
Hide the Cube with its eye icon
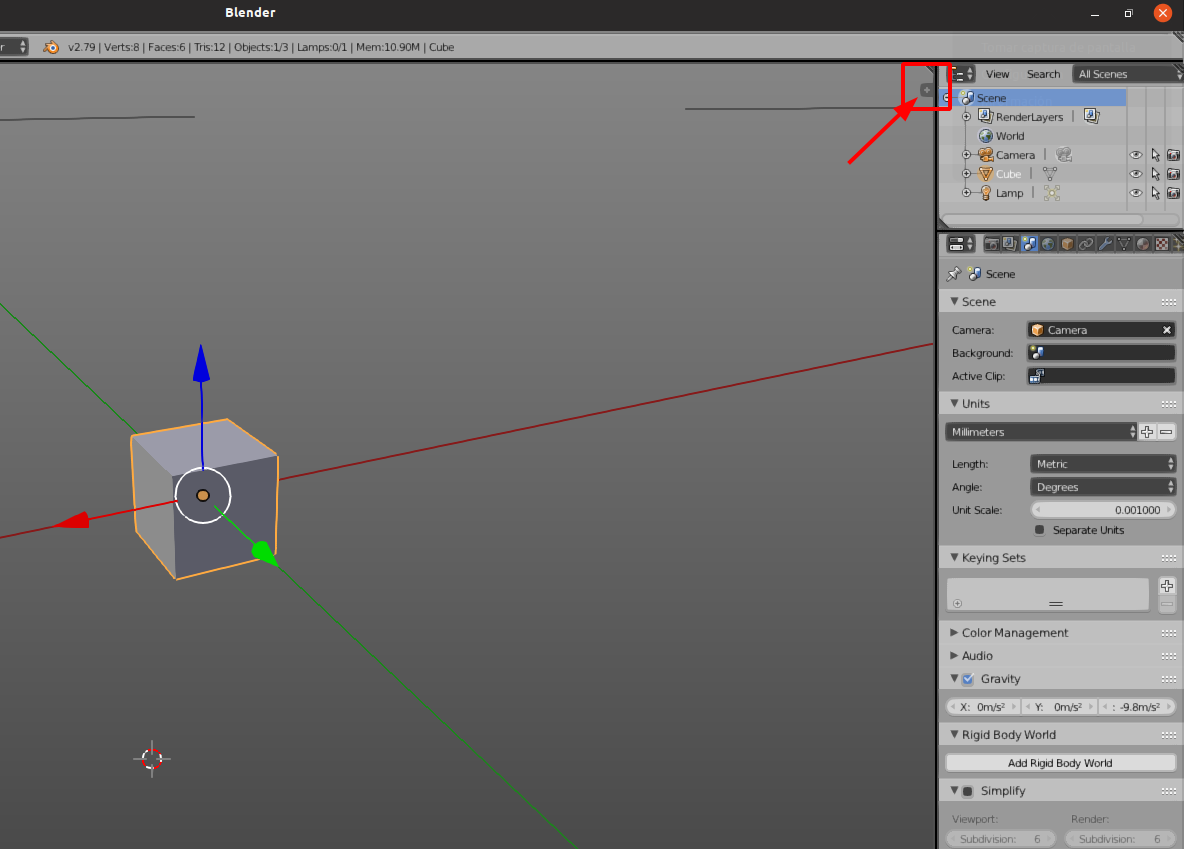[1136, 174]
